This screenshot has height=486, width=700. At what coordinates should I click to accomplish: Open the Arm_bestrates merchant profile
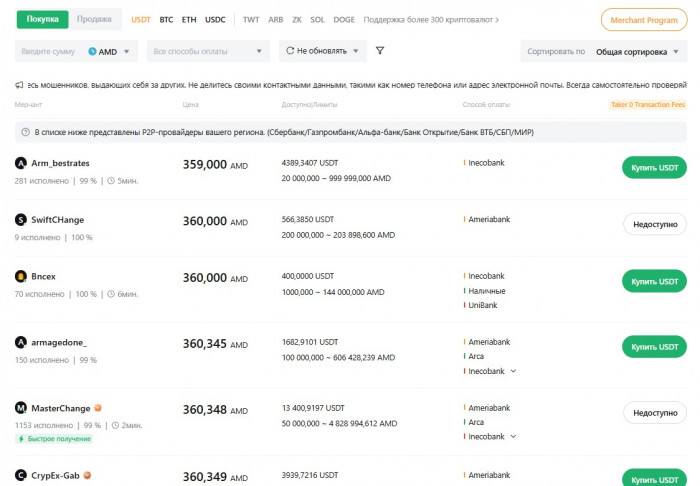60,163
